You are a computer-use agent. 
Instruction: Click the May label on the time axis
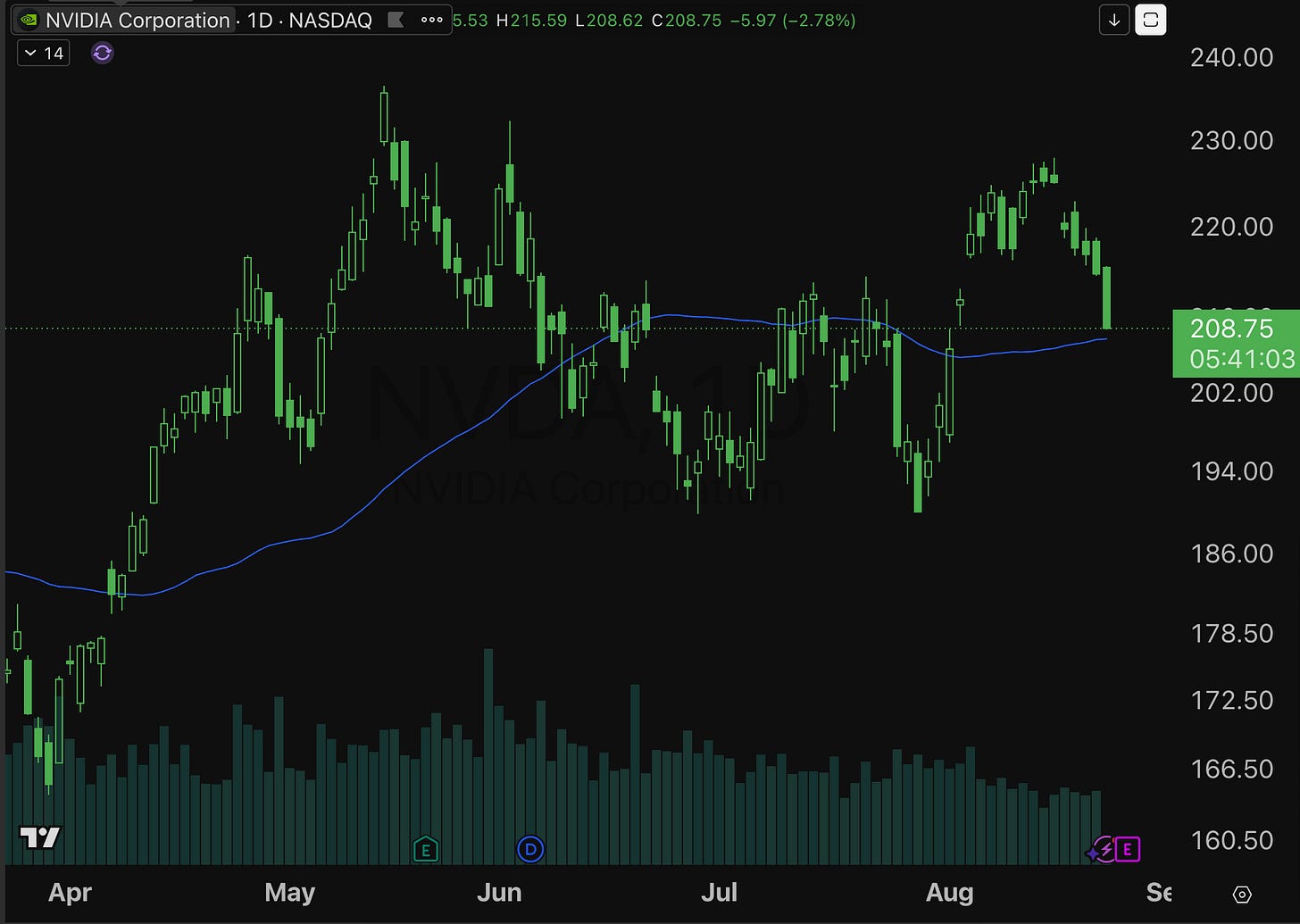290,893
